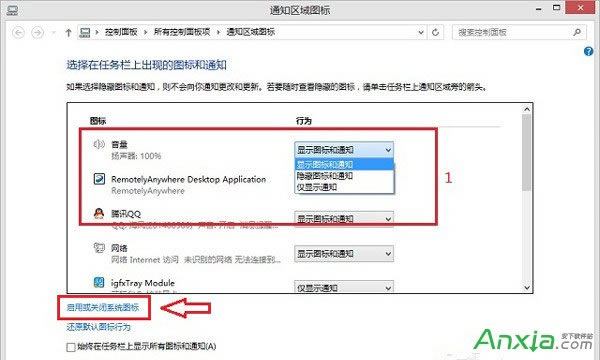
Task: Click the icon list scrollbar thumb
Action: click(527, 152)
